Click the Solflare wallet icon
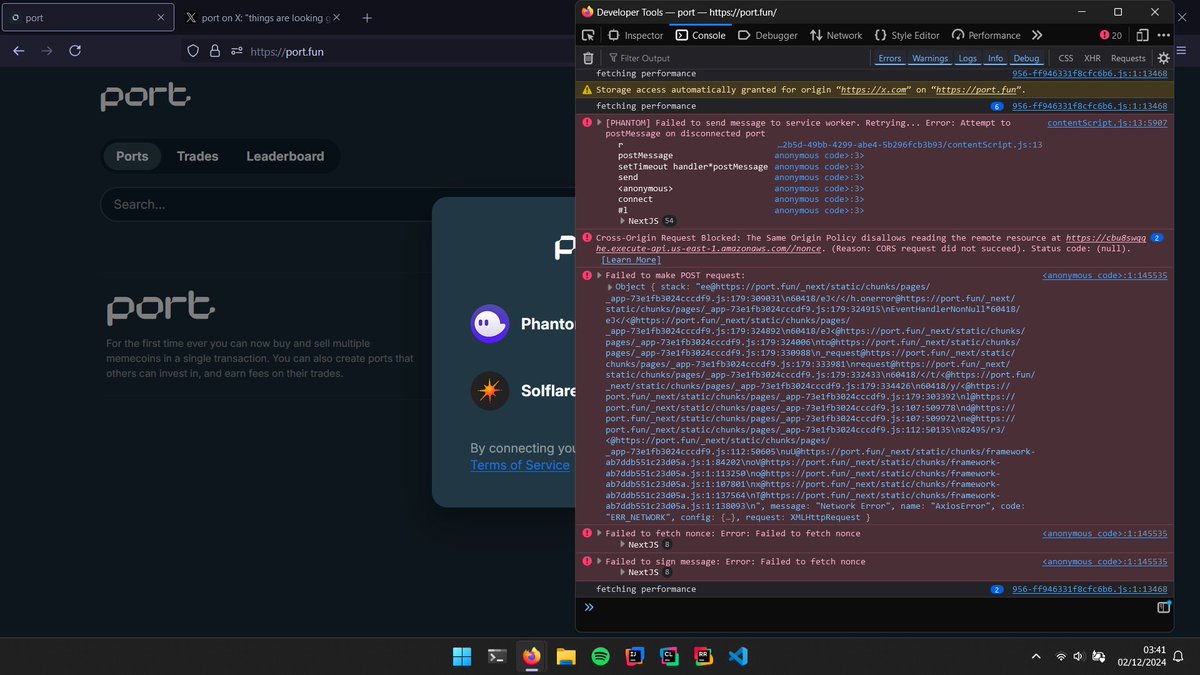 coord(490,391)
